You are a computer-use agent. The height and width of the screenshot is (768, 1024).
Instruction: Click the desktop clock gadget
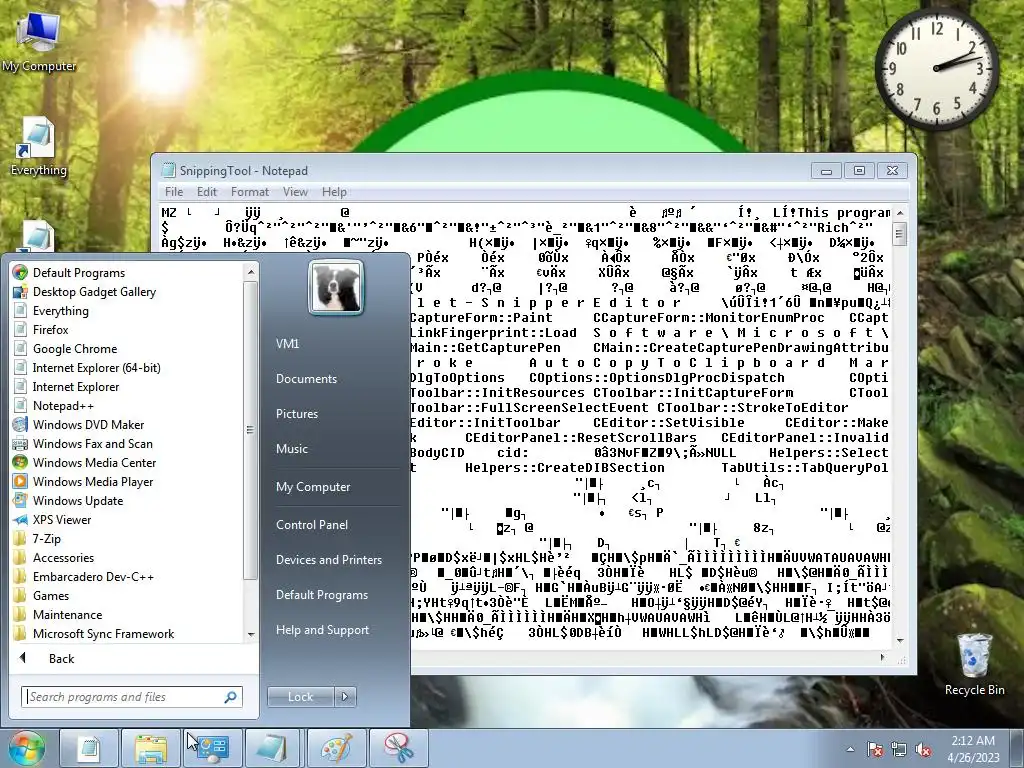(936, 68)
